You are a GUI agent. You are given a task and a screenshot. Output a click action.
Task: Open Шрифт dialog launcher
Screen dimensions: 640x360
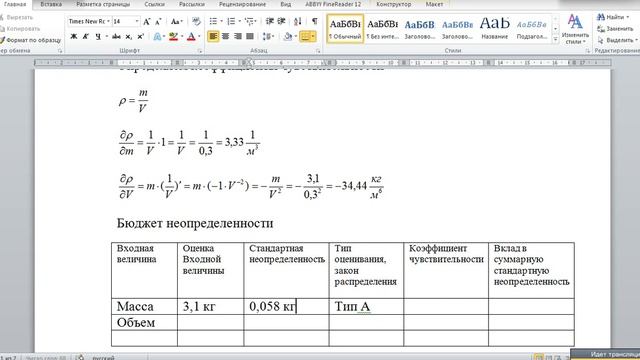(200, 51)
